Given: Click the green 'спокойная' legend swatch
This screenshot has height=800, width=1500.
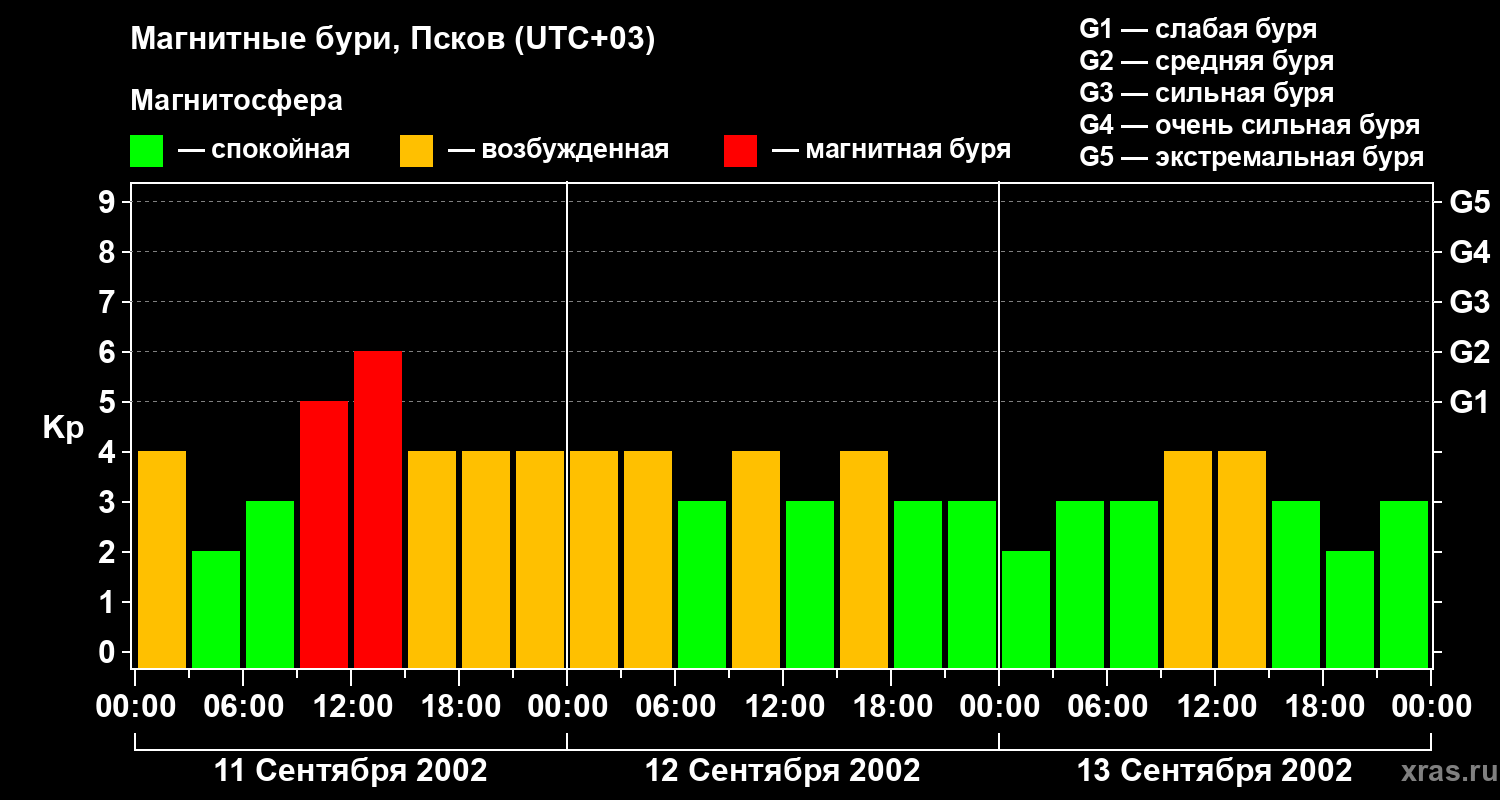Looking at the screenshot, I should point(146,151).
